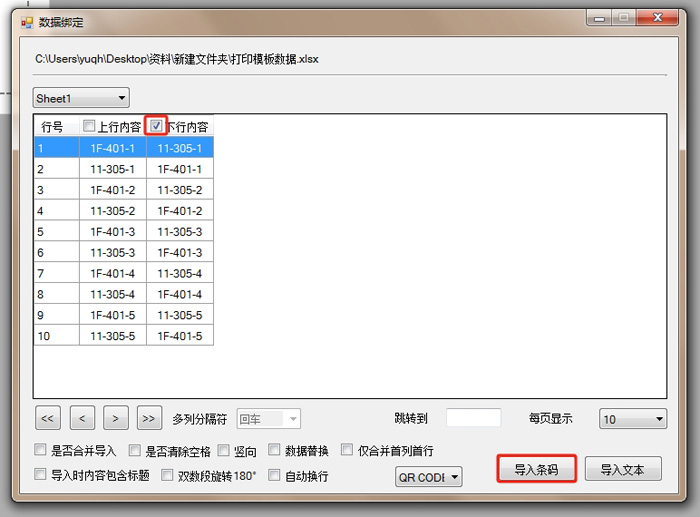Select row 7 cell 11-305-4 in 下行内容
Image resolution: width=700 pixels, height=517 pixels.
click(x=180, y=273)
